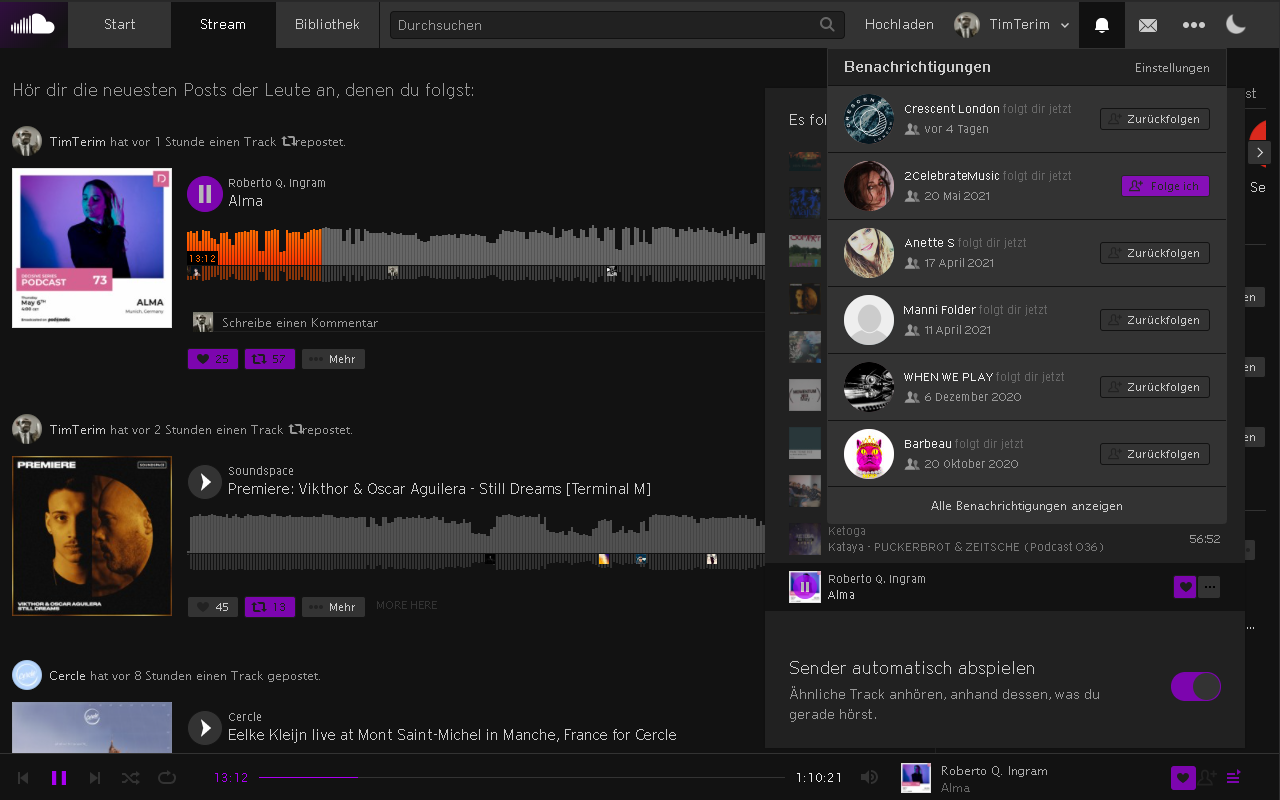Open Still Dreams Premiere cover artwork
This screenshot has height=800, width=1280.
pos(92,536)
